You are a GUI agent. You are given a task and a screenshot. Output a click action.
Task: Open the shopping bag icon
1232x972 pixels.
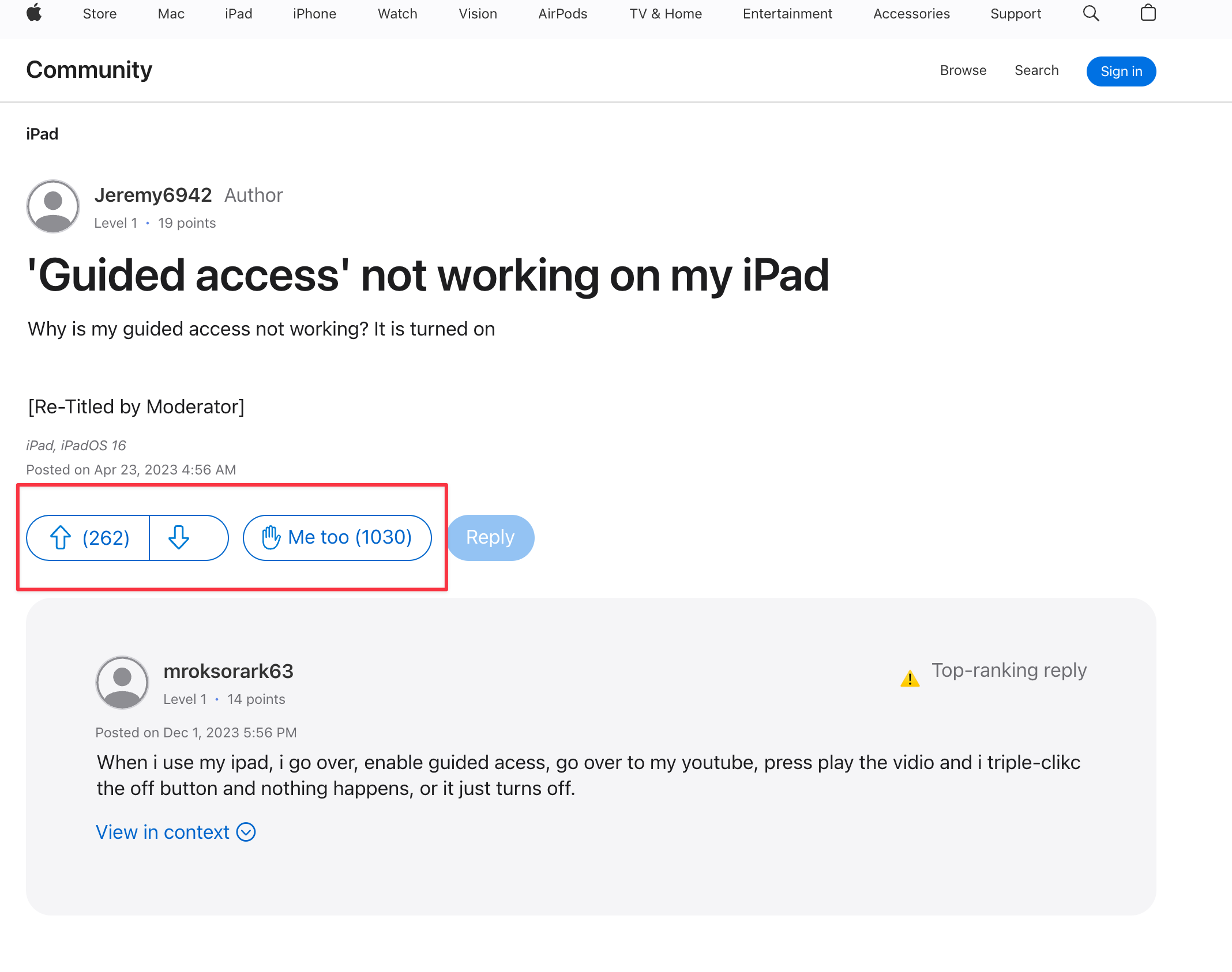(1148, 13)
